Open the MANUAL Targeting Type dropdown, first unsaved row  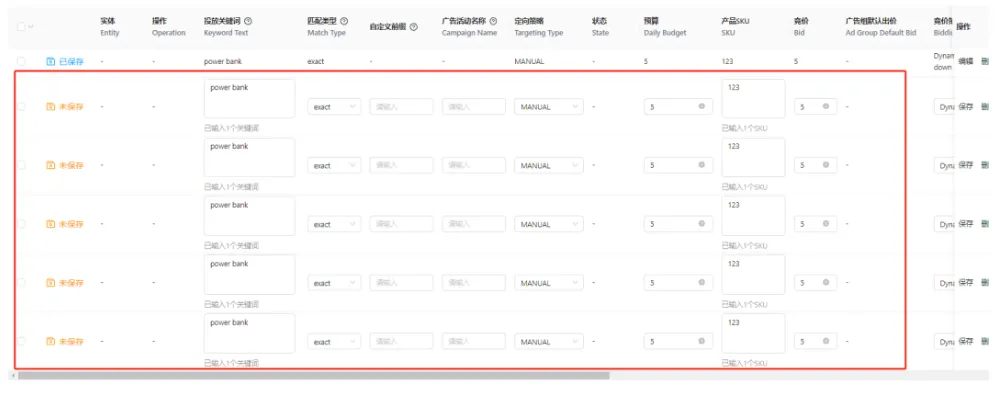tap(549, 107)
